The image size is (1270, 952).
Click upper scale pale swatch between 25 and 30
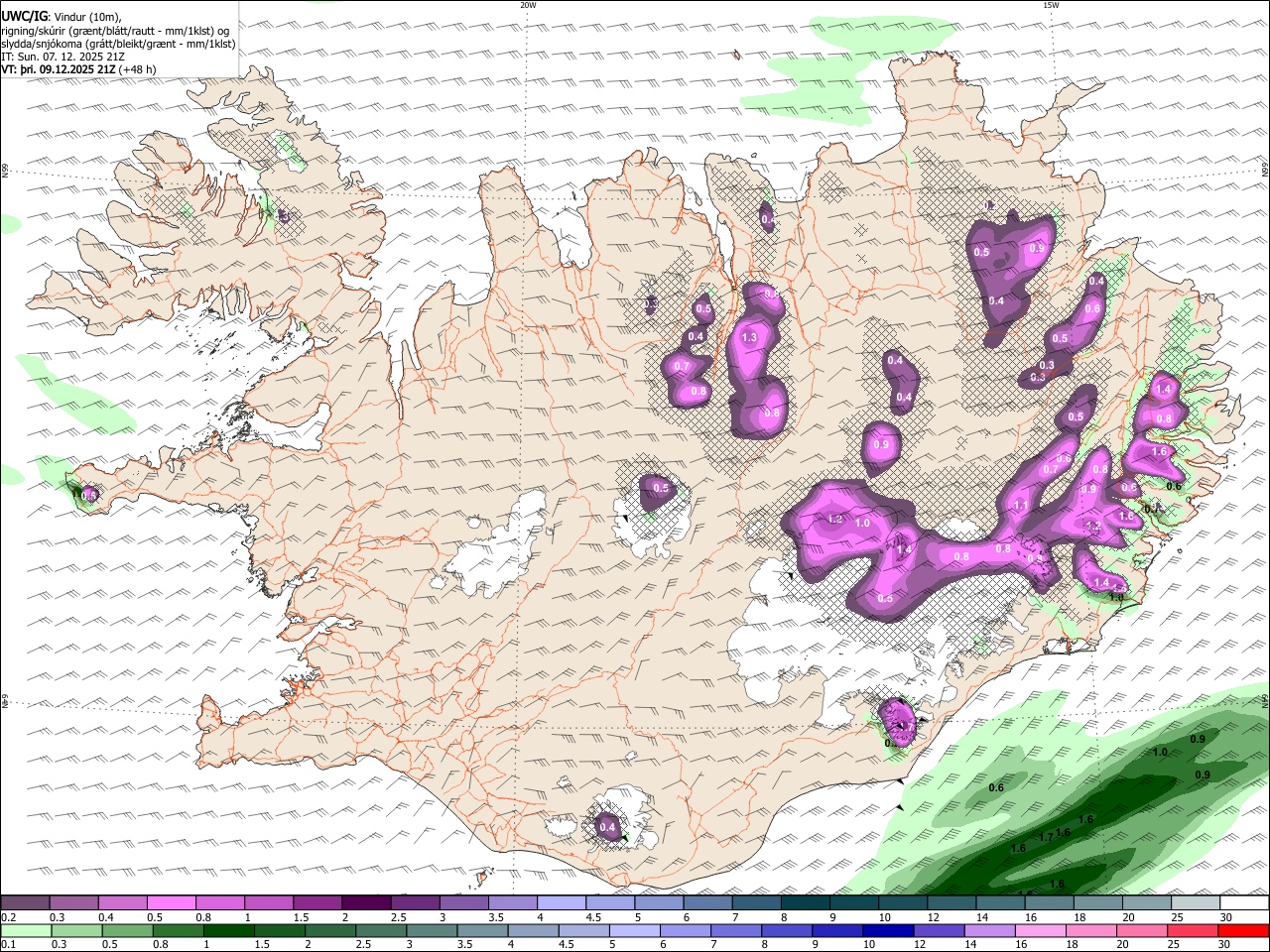tap(1196, 902)
